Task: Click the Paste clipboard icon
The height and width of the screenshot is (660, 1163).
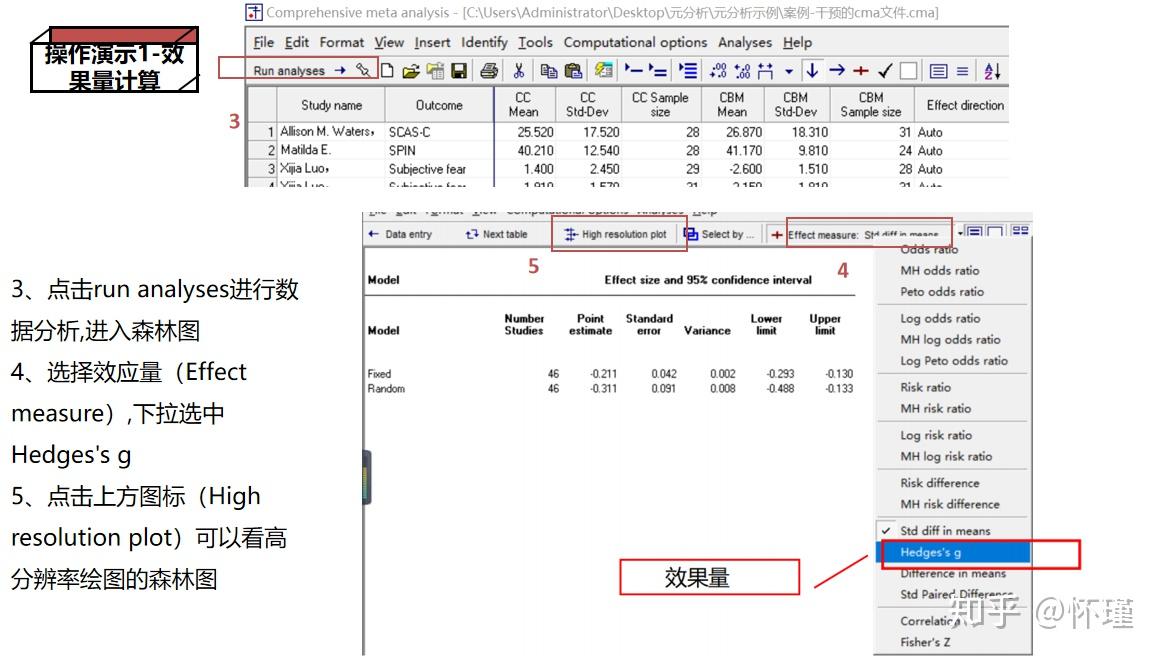Action: [573, 70]
